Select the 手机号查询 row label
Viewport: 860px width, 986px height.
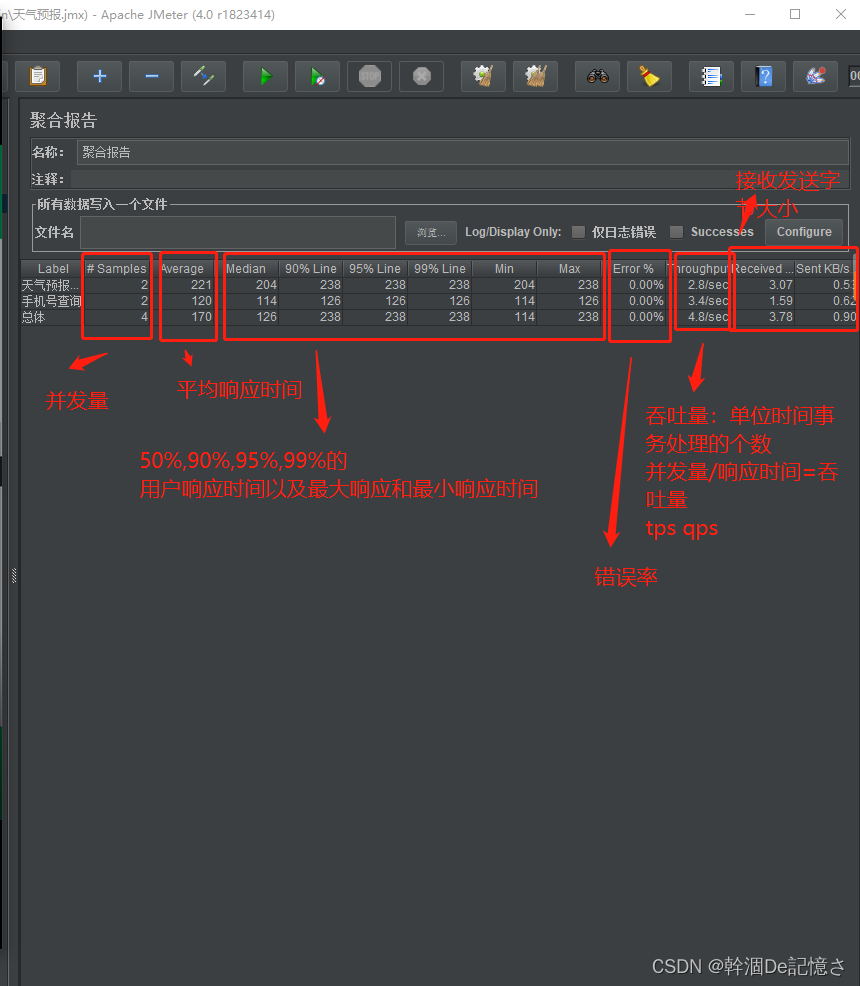[51, 301]
